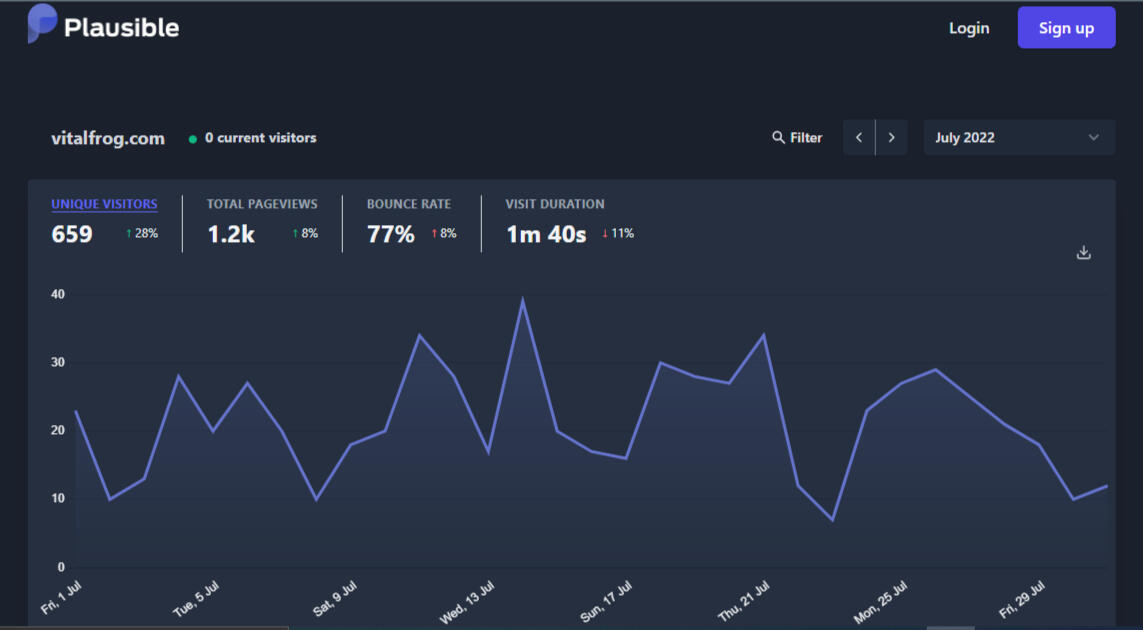Image resolution: width=1143 pixels, height=630 pixels.
Task: Click the horizontal scrollbar at page bottom
Action: tap(950, 627)
